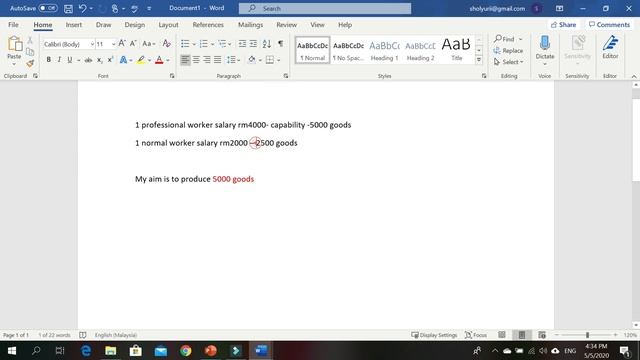Apply the Heading 2 style
The width and height of the screenshot is (640, 360).
coord(420,51)
